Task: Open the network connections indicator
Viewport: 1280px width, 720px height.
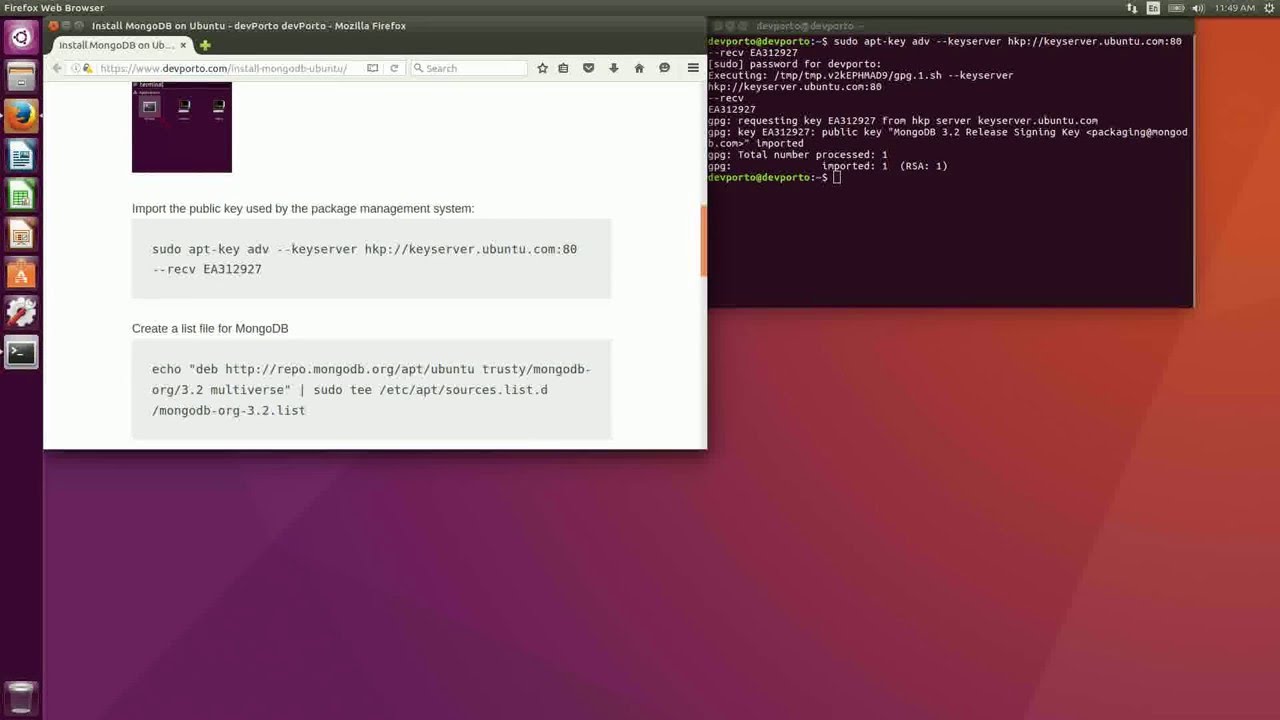Action: pyautogui.click(x=1132, y=8)
